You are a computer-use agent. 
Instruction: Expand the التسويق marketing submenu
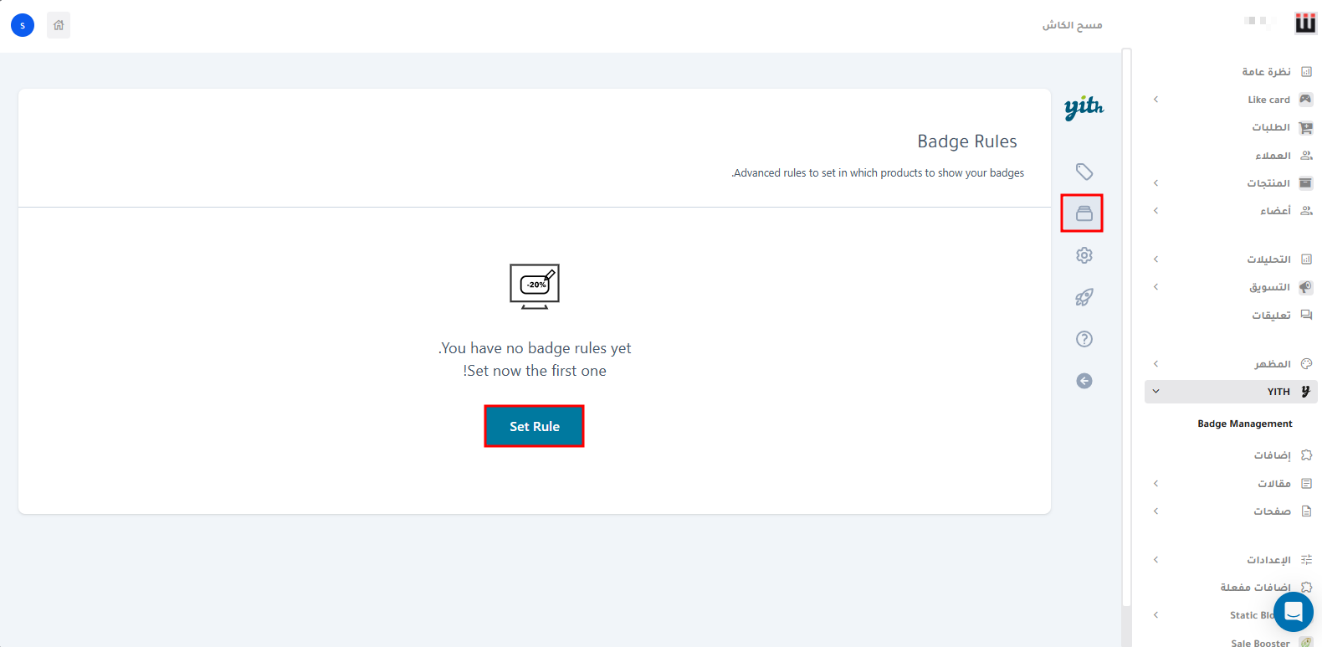(1269, 287)
